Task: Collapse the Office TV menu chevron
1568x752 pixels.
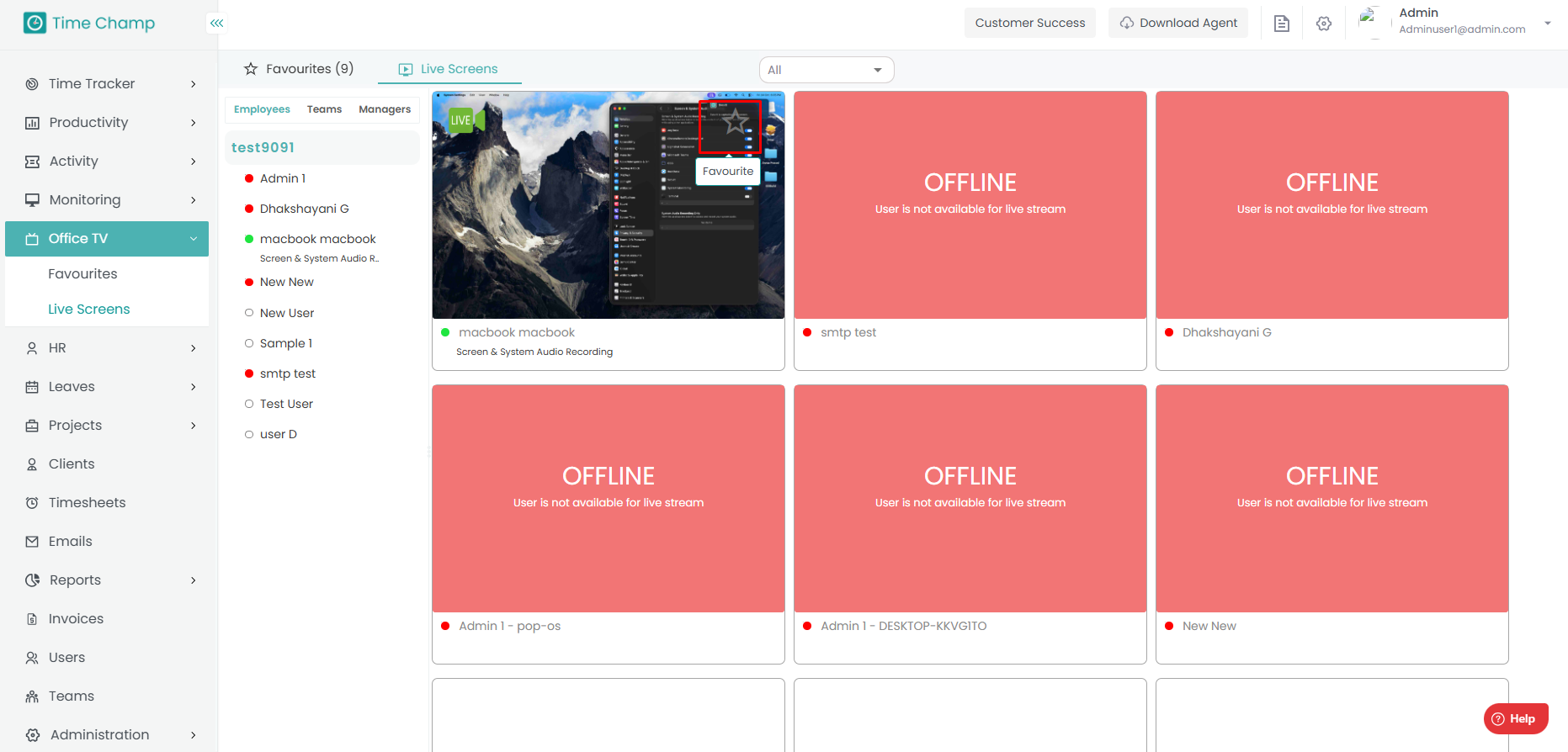Action: point(194,239)
